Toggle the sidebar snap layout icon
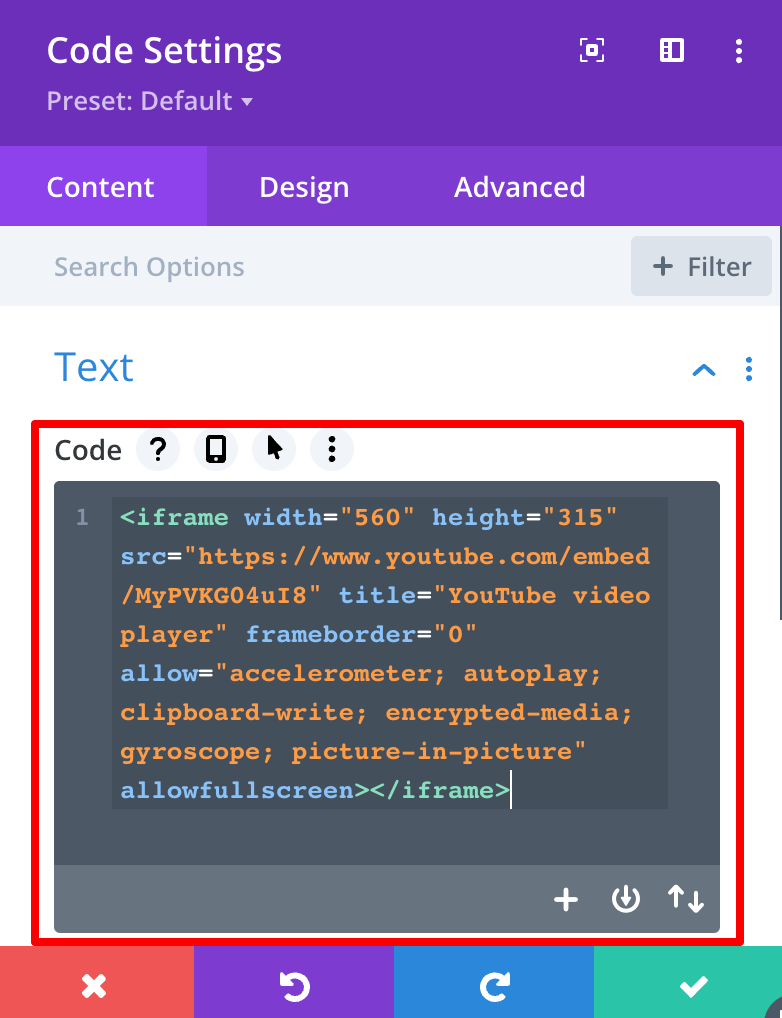Viewport: 782px width, 1018px height. pyautogui.click(x=671, y=51)
